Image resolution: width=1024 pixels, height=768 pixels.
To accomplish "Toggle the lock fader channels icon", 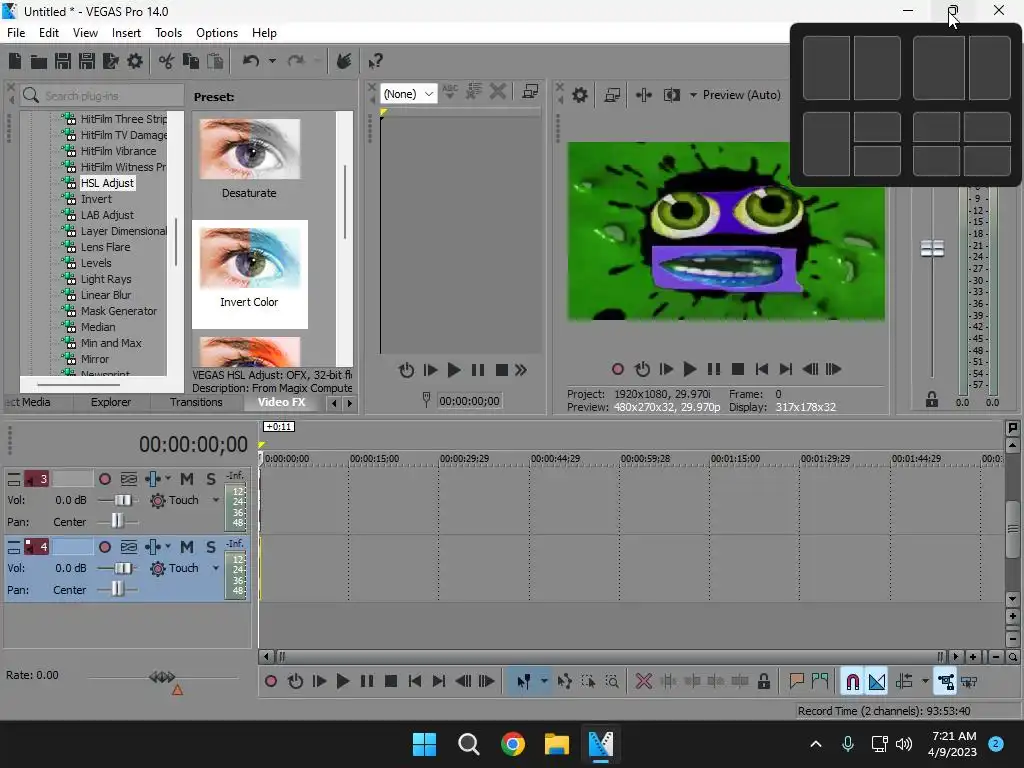I will 932,400.
